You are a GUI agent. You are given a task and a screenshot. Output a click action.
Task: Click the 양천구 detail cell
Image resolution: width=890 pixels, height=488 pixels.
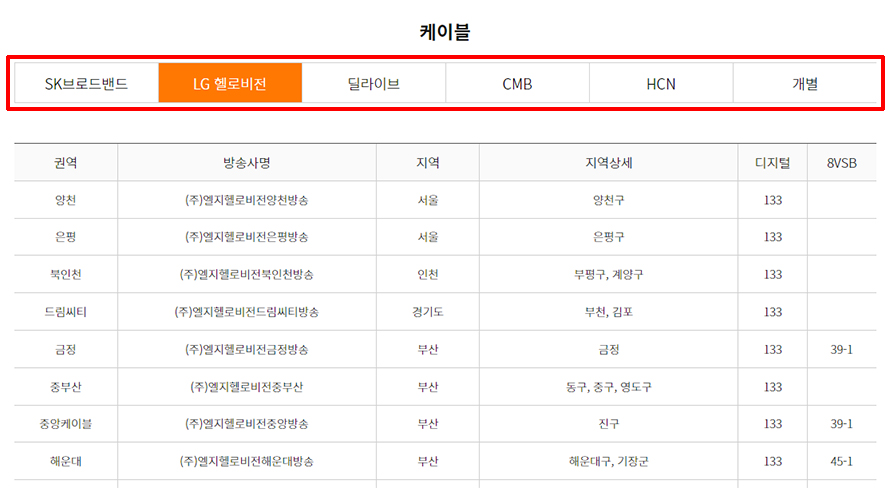[x=608, y=200]
